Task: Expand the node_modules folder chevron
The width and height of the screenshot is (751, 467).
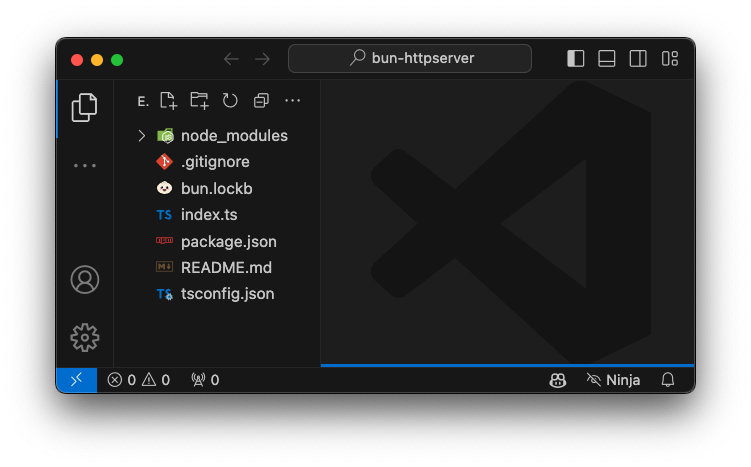Action: (x=141, y=136)
